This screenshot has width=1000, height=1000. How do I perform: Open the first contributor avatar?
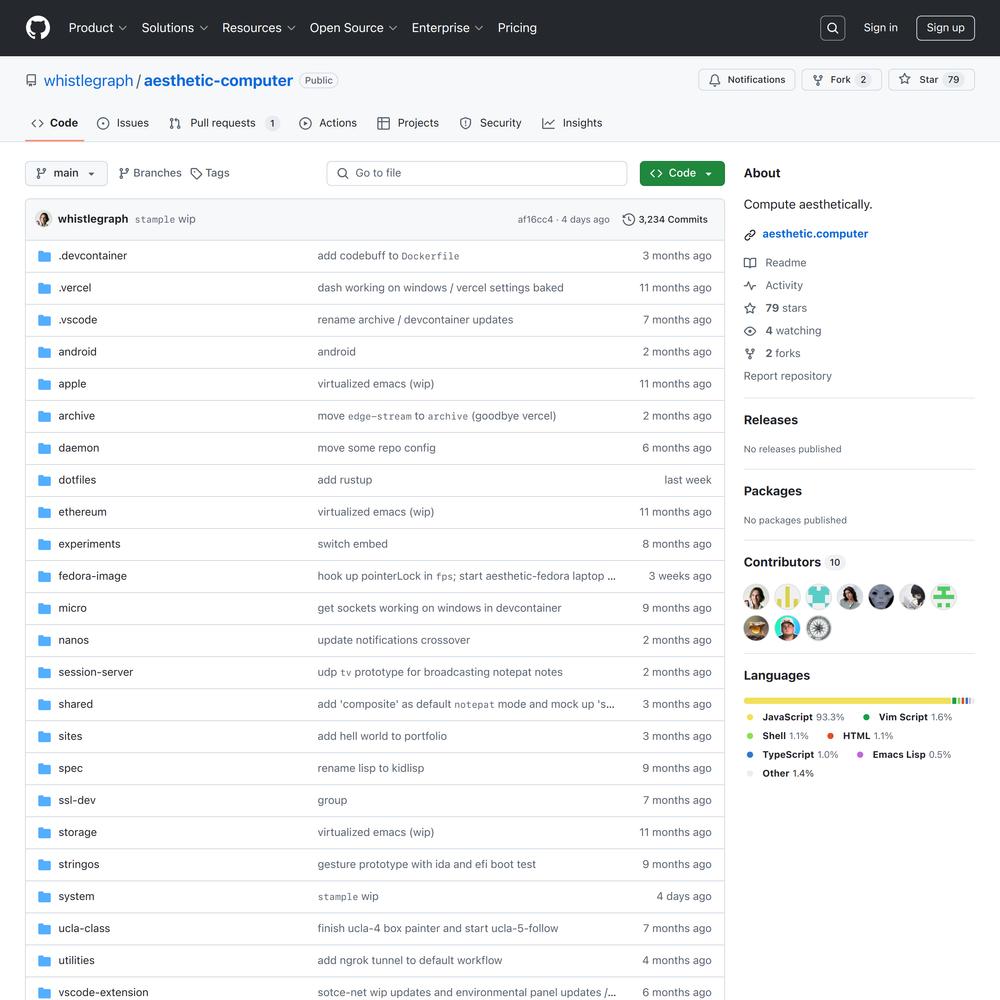tap(756, 597)
